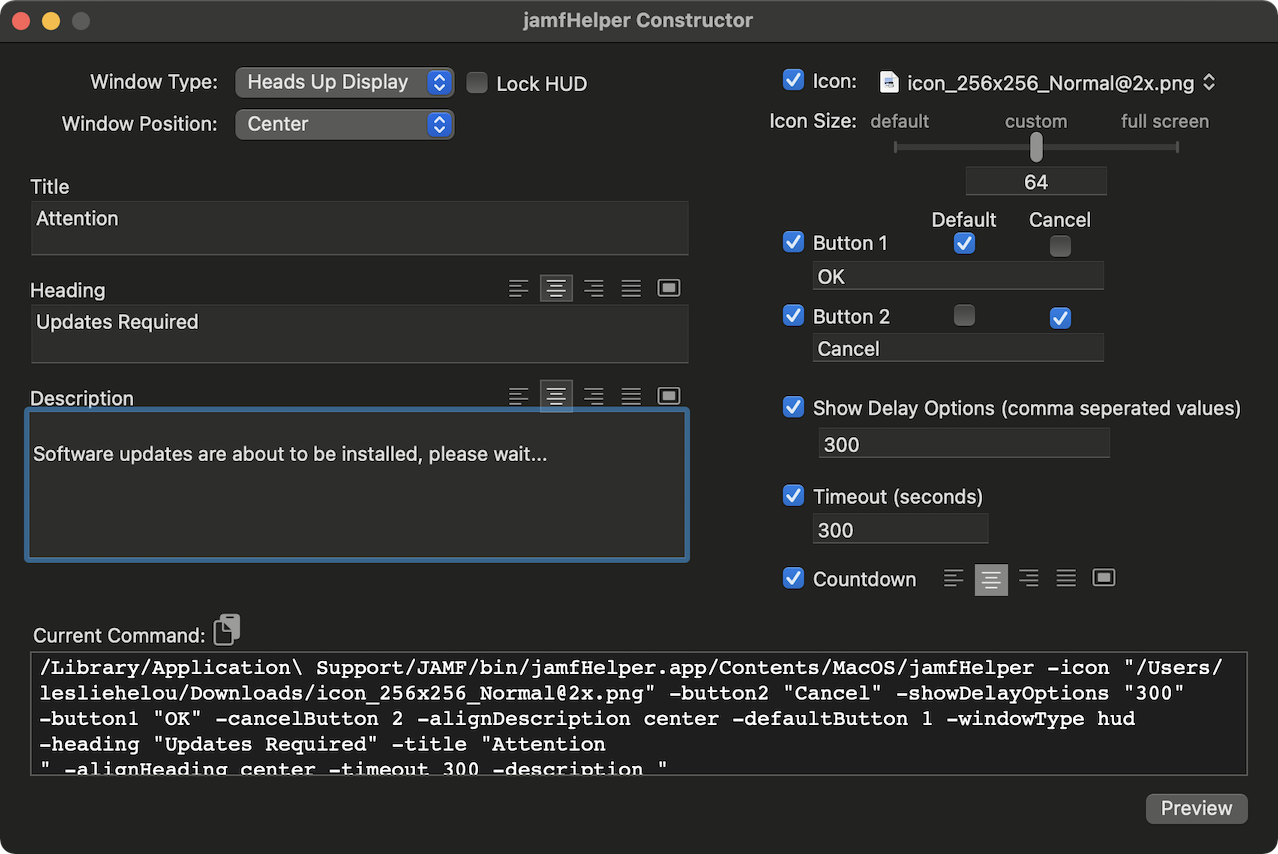The width and height of the screenshot is (1278, 854).
Task: Edit the Button 1 label field OK
Action: pyautogui.click(x=958, y=276)
